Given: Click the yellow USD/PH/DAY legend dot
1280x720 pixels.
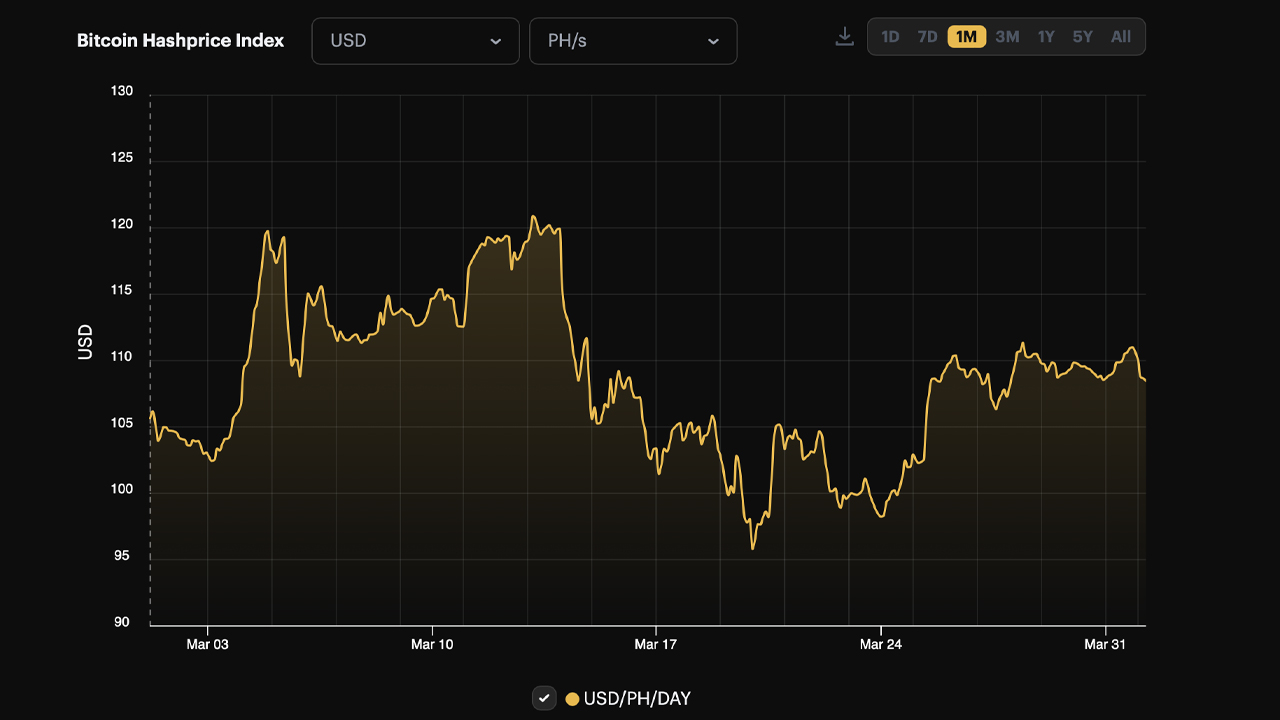Looking at the screenshot, I should pyautogui.click(x=573, y=699).
